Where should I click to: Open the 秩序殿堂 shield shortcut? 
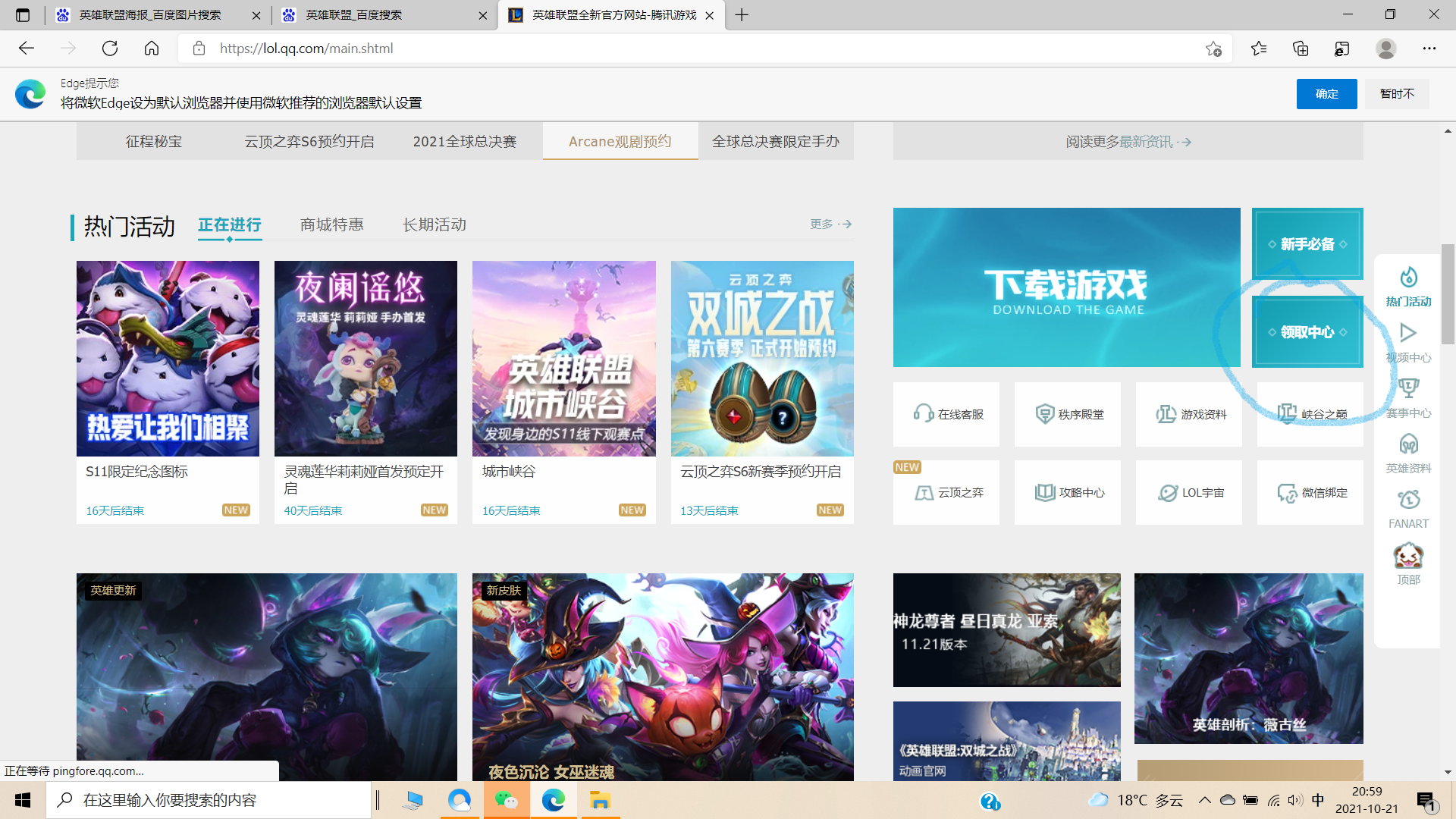pos(1068,414)
